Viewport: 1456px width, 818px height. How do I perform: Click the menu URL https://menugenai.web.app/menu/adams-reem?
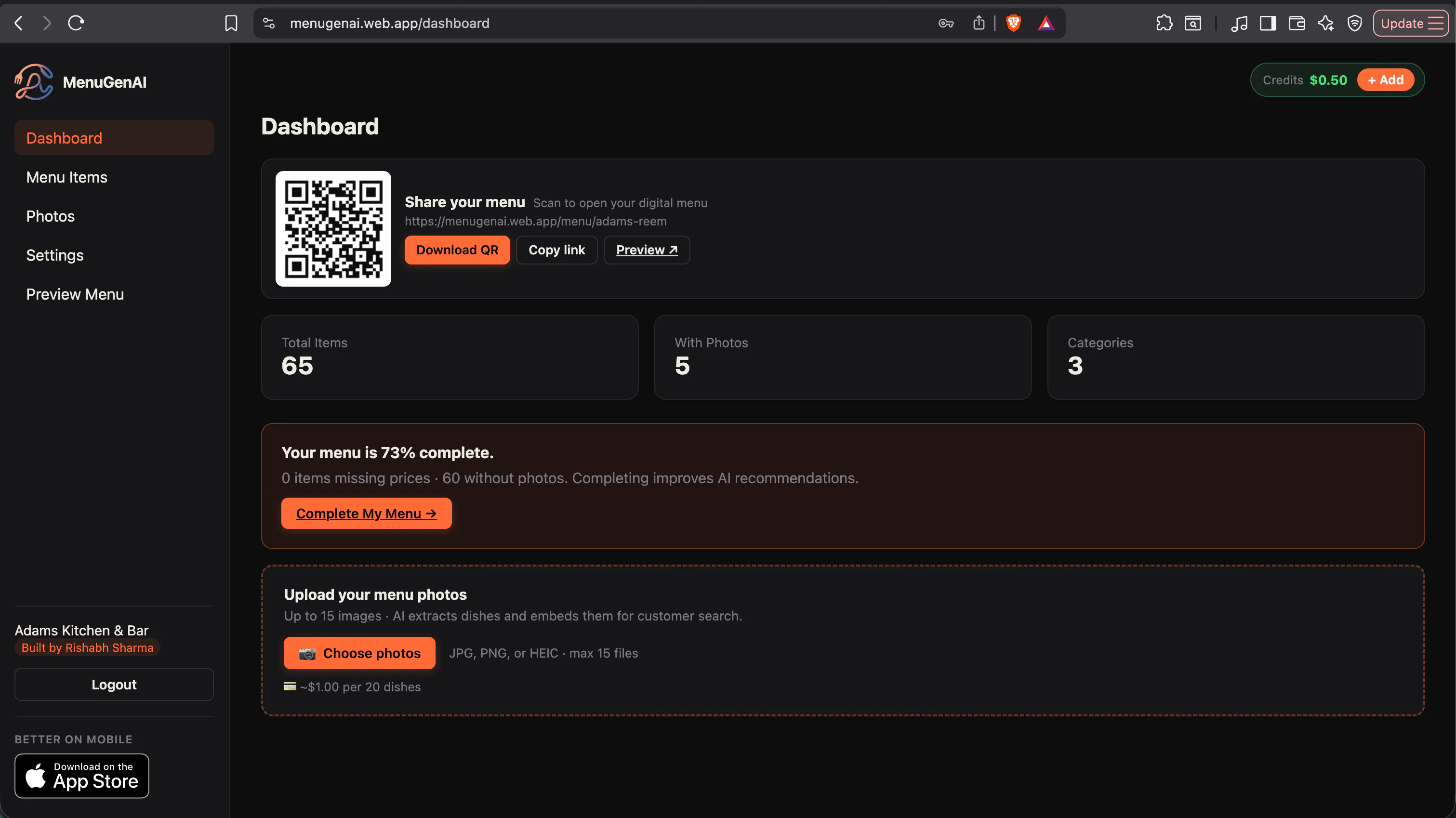click(x=536, y=221)
